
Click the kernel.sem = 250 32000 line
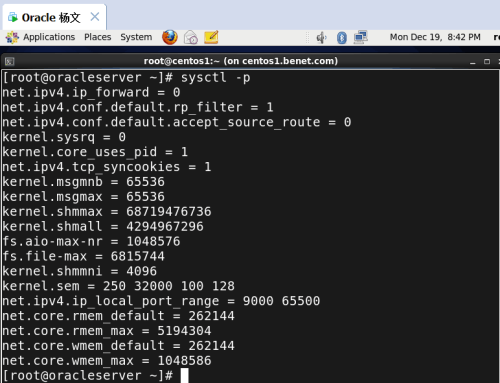tap(118, 286)
